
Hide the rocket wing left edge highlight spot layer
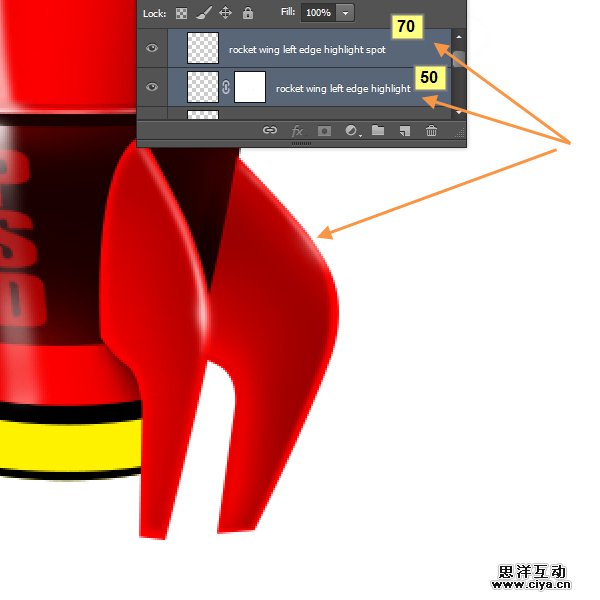(152, 48)
